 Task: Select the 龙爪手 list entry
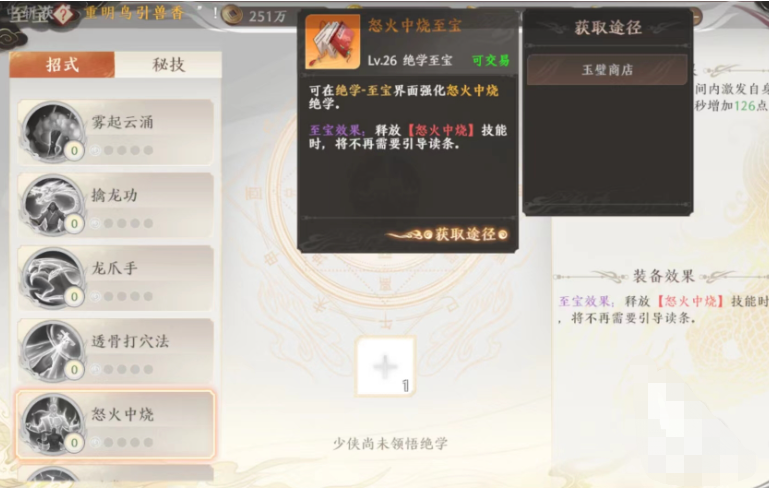pyautogui.click(x=115, y=278)
